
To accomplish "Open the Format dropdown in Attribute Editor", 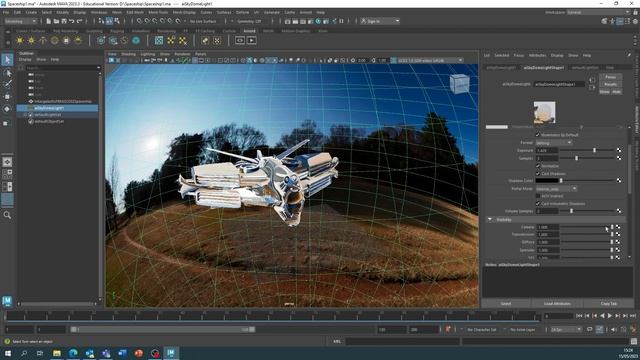I will point(553,143).
